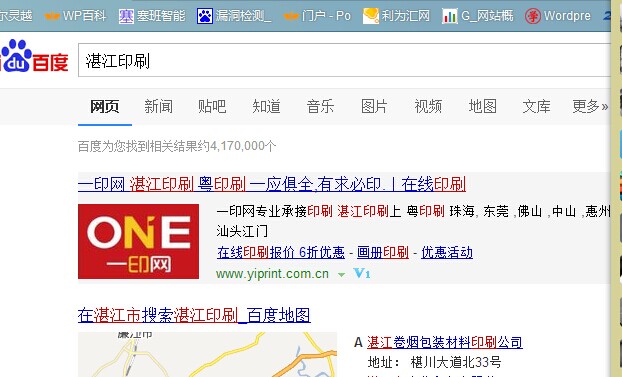Click the result count text 4,170,000个
This screenshot has width=622, height=377.
[243, 146]
